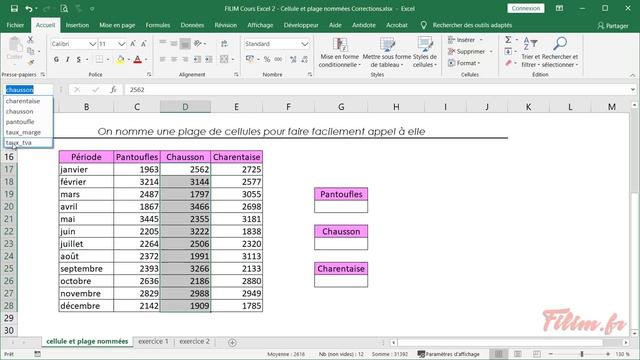Open the exercice 2 sheet tab

tap(194, 341)
